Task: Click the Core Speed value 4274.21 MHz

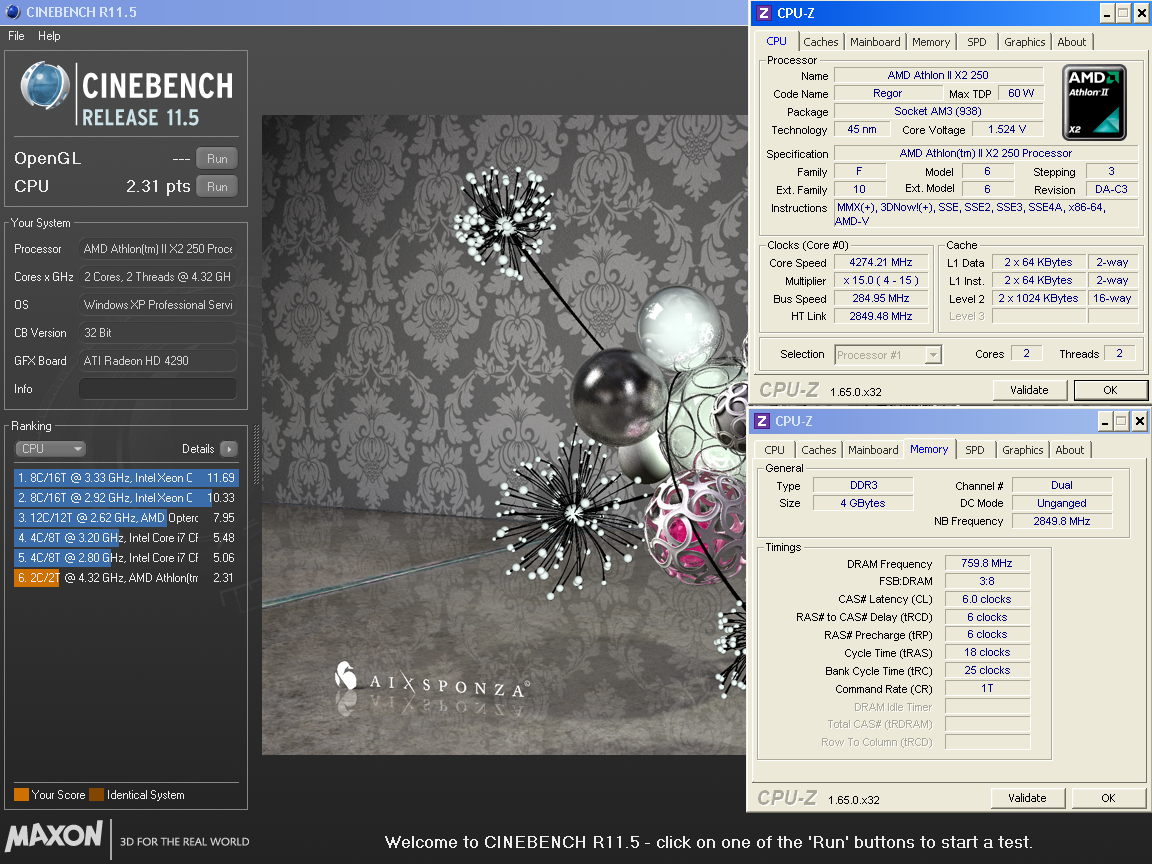Action: point(881,262)
